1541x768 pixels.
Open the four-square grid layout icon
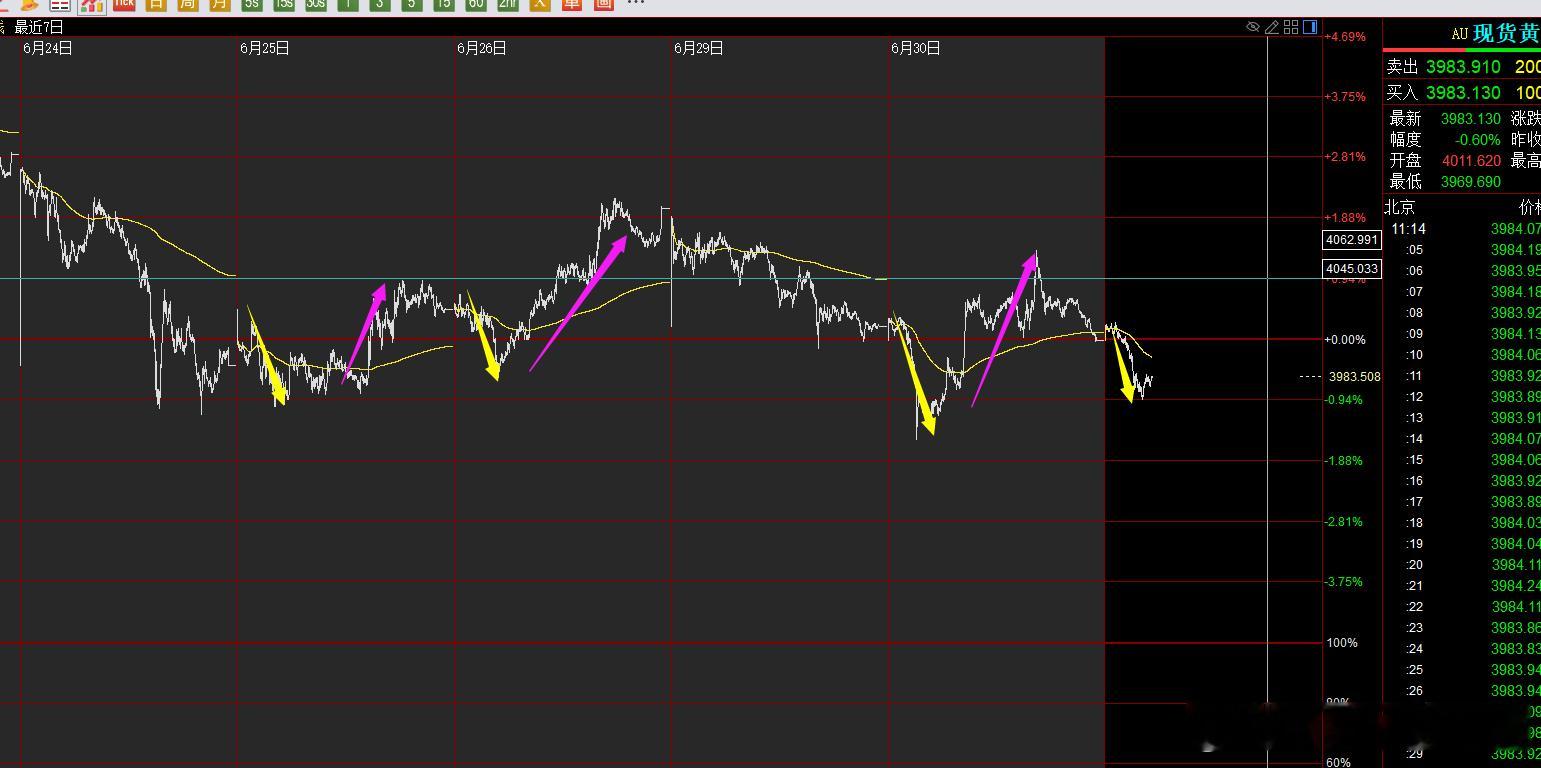[1291, 27]
